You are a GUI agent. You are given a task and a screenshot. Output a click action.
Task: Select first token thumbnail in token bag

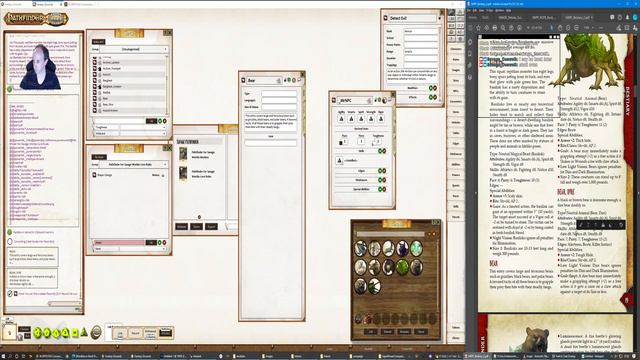(x=360, y=249)
